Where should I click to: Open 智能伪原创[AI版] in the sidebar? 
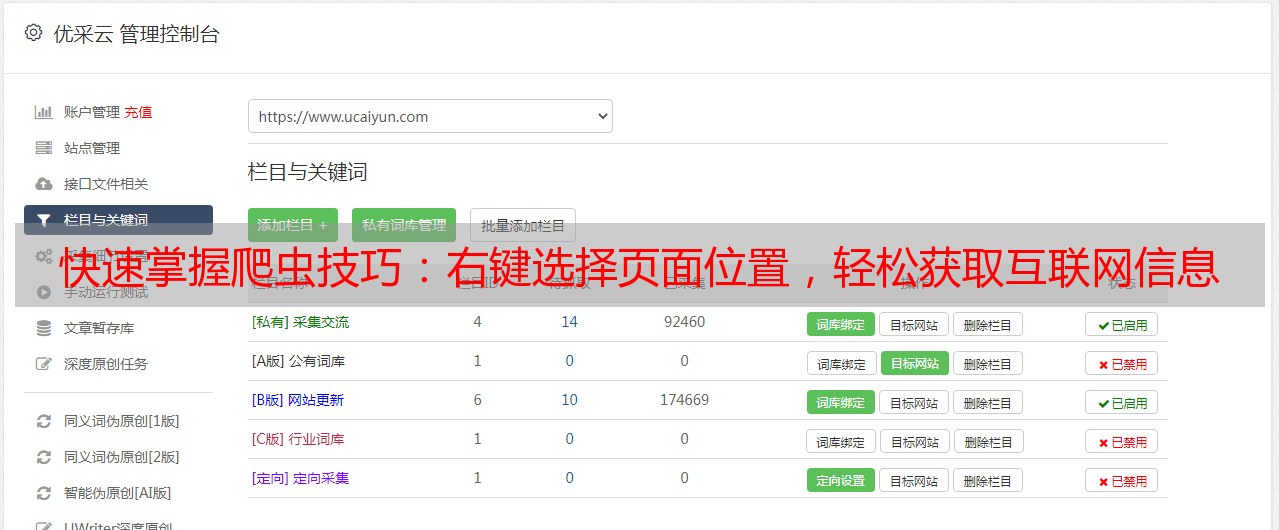118,493
